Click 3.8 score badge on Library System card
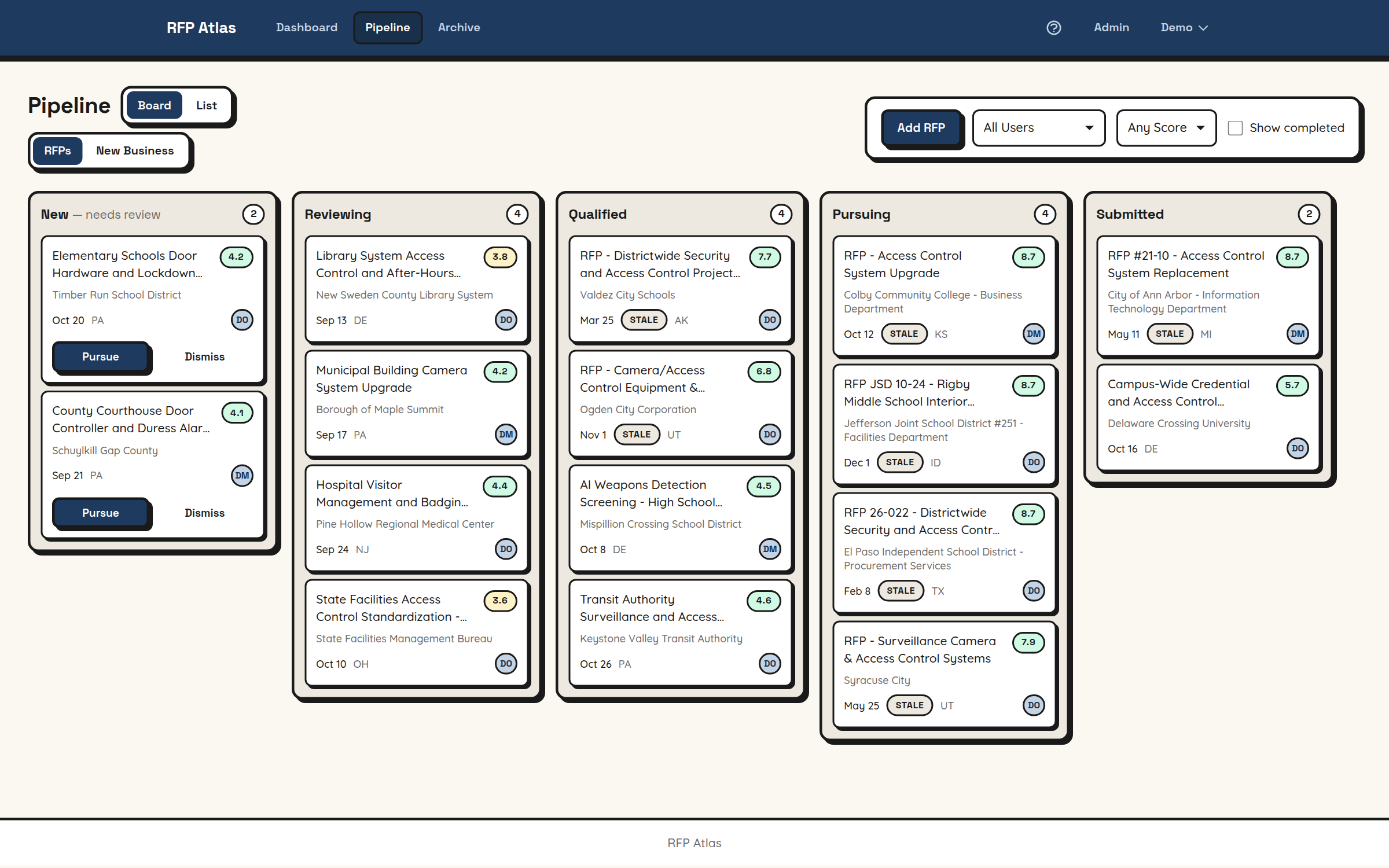Viewport: 1389px width, 868px height. click(x=500, y=257)
